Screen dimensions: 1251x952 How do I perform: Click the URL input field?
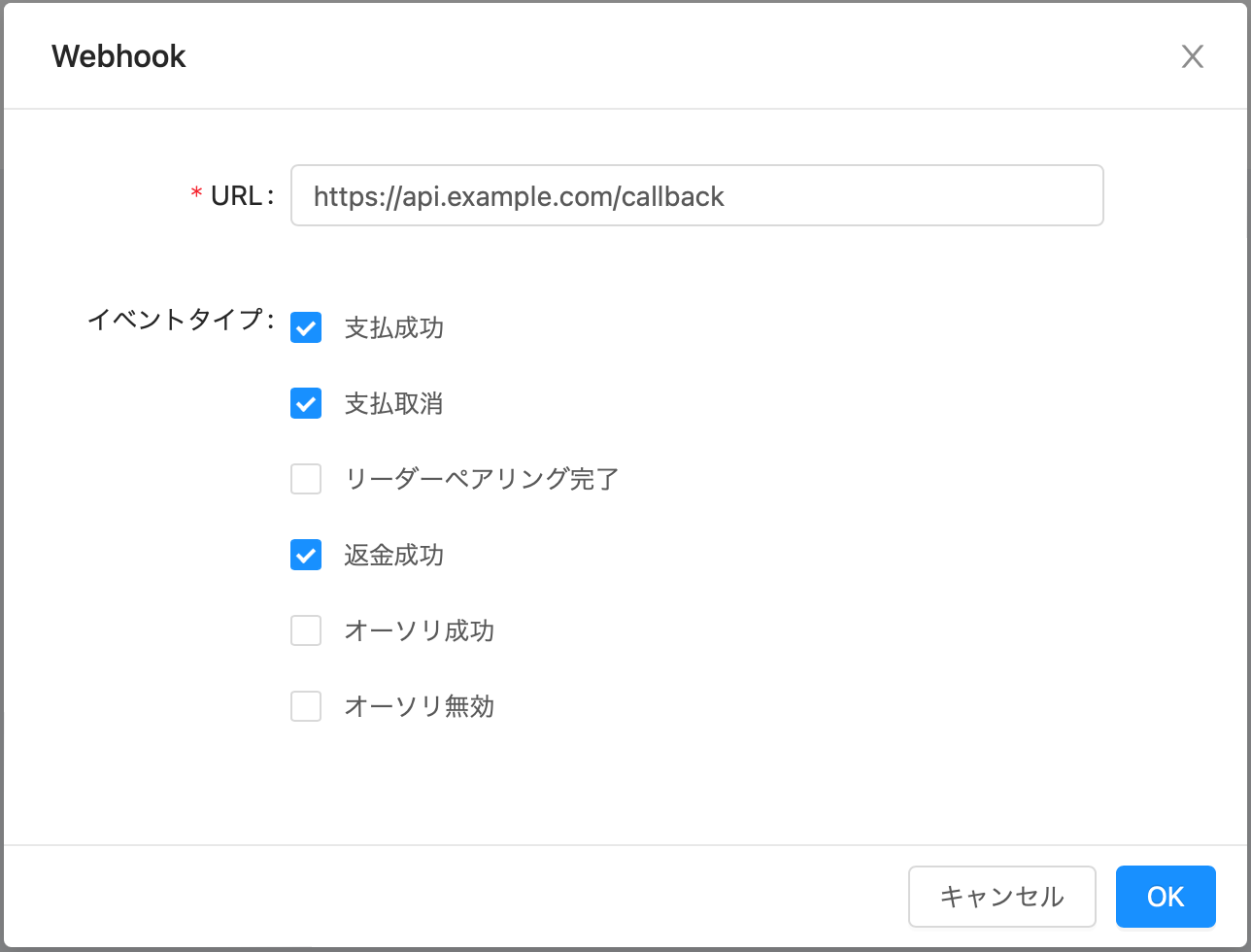pos(696,196)
